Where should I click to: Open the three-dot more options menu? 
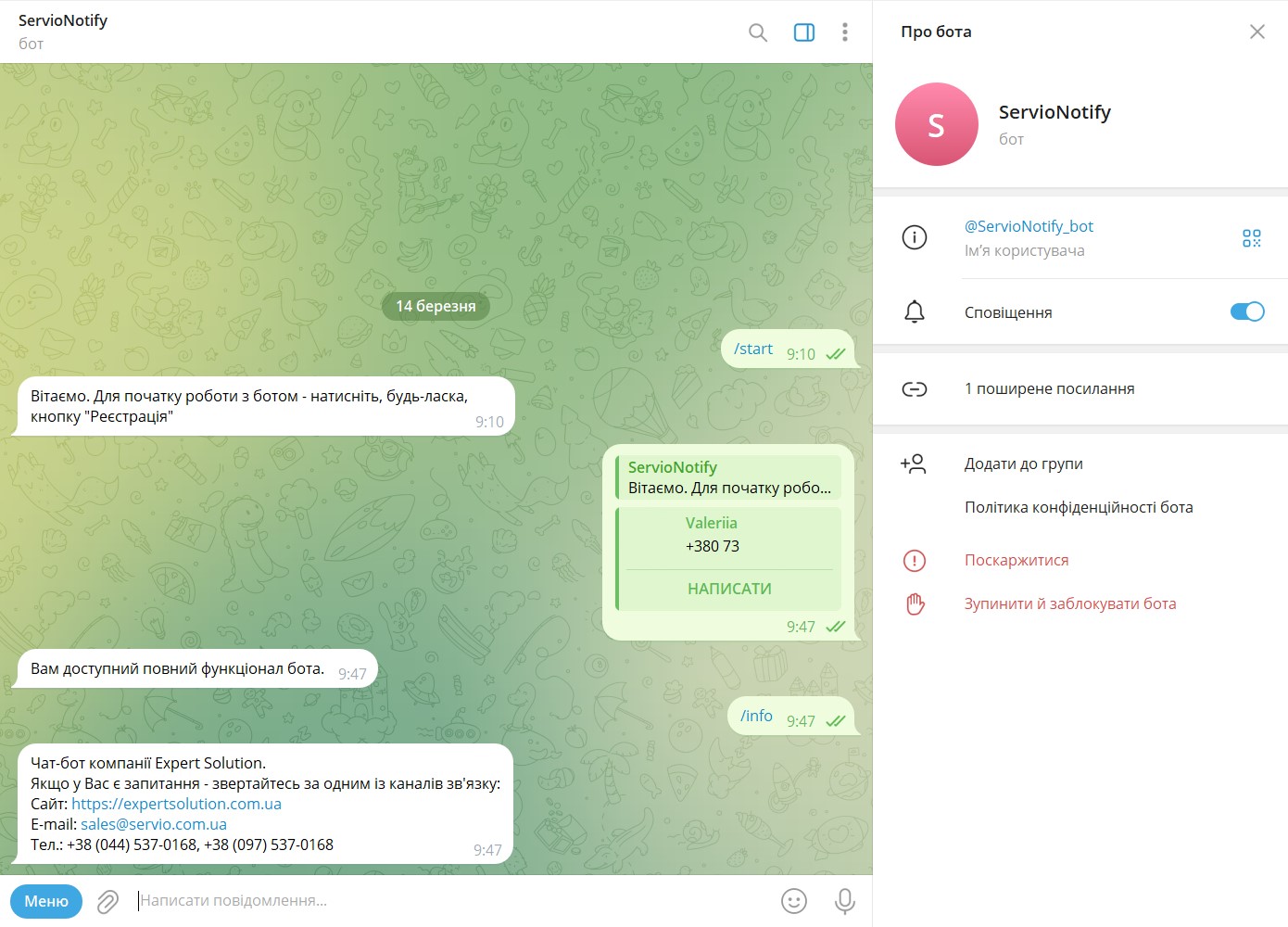pos(844,32)
